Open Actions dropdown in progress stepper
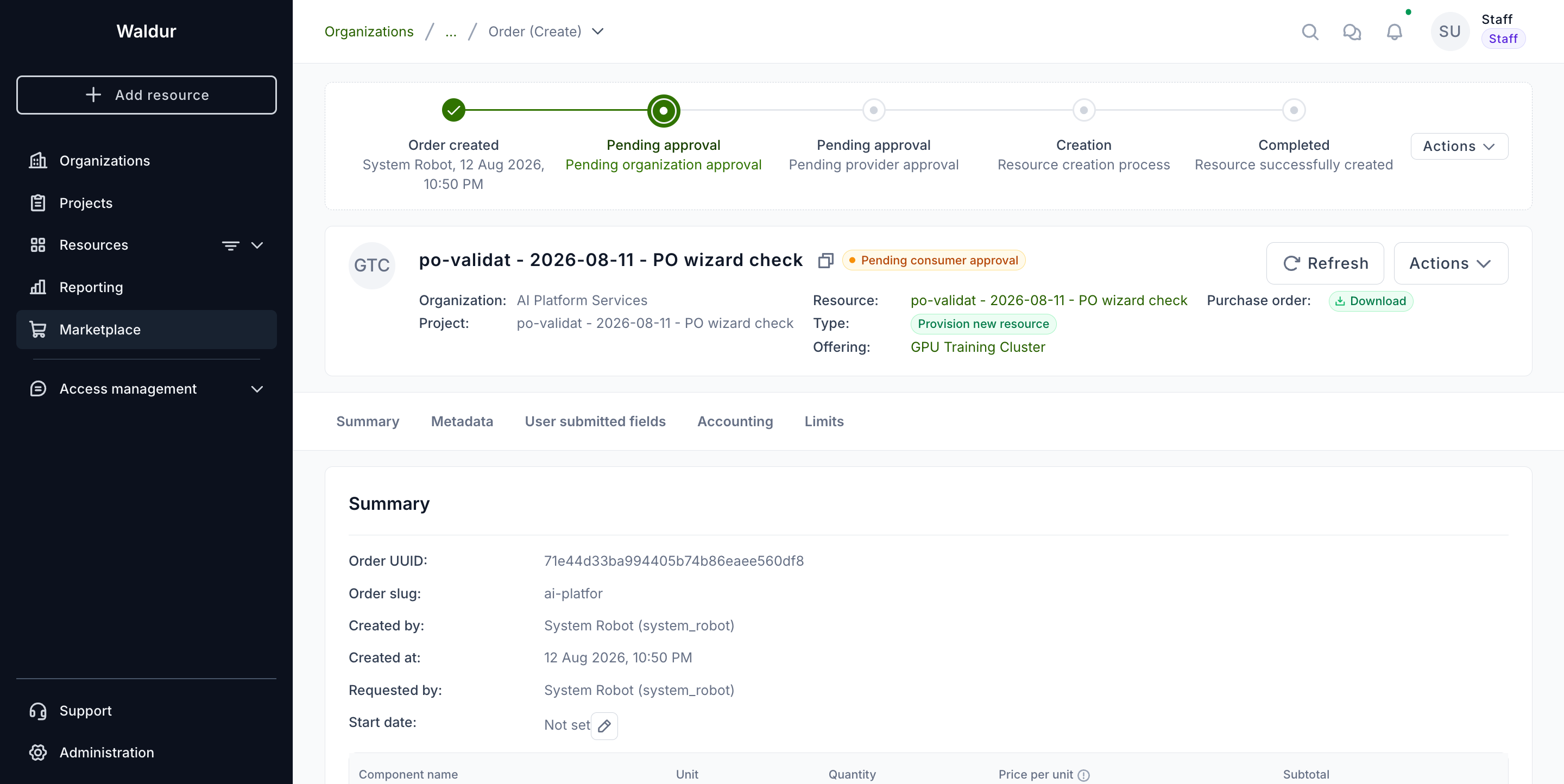 [1458, 146]
